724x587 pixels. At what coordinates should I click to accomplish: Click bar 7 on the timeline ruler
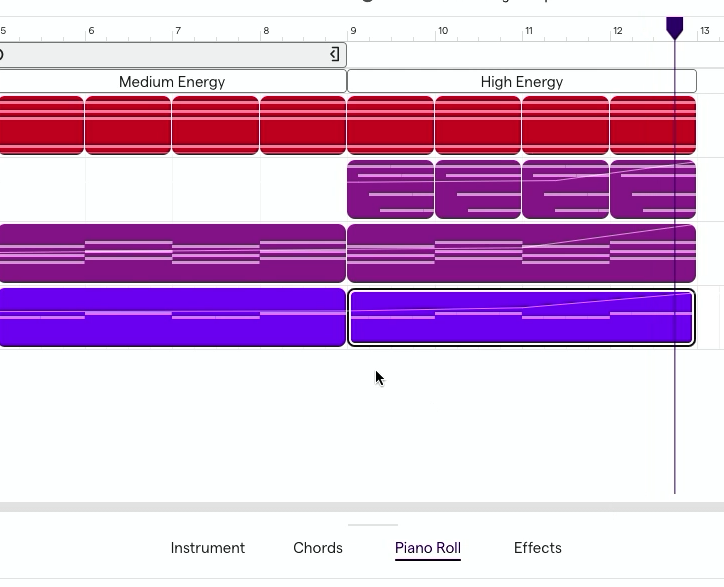(178, 31)
